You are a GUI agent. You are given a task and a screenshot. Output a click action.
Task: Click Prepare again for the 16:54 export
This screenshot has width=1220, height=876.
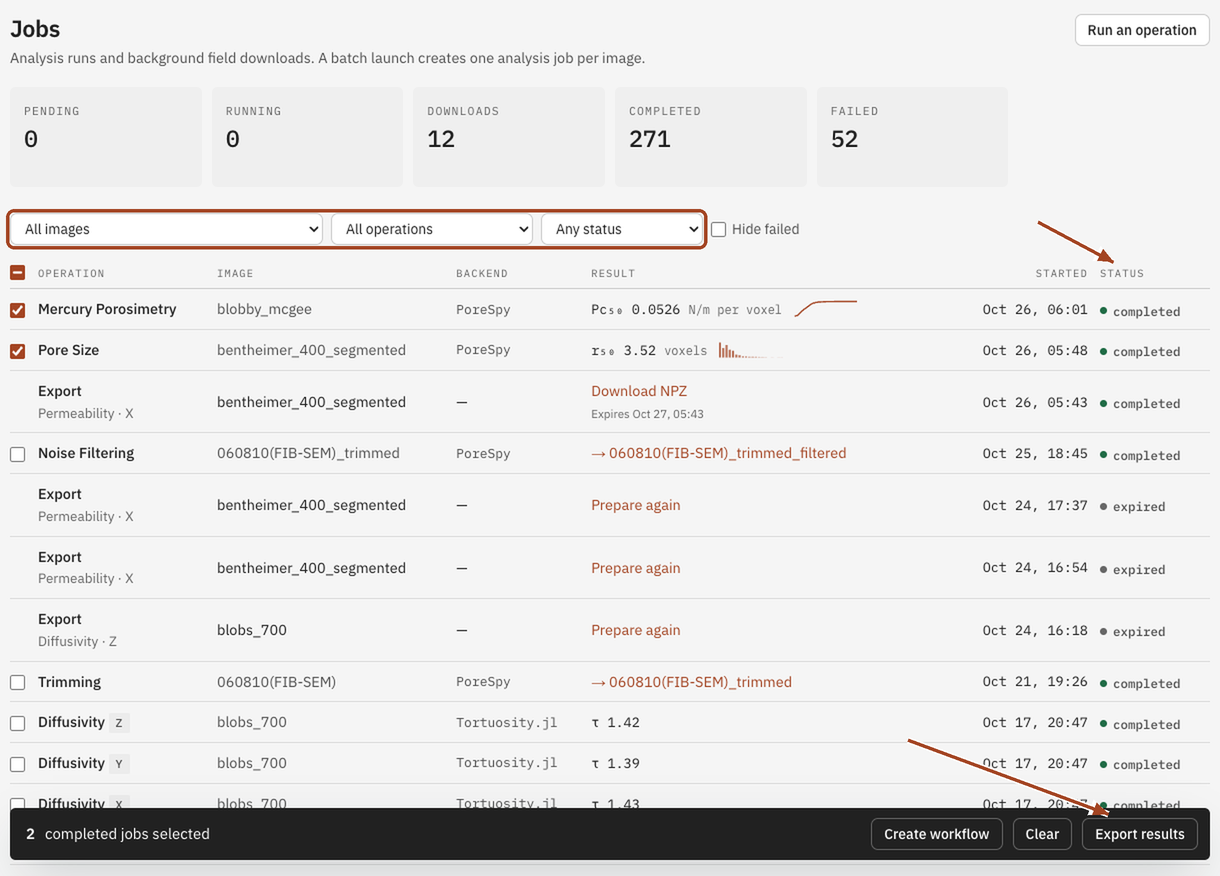(635, 568)
